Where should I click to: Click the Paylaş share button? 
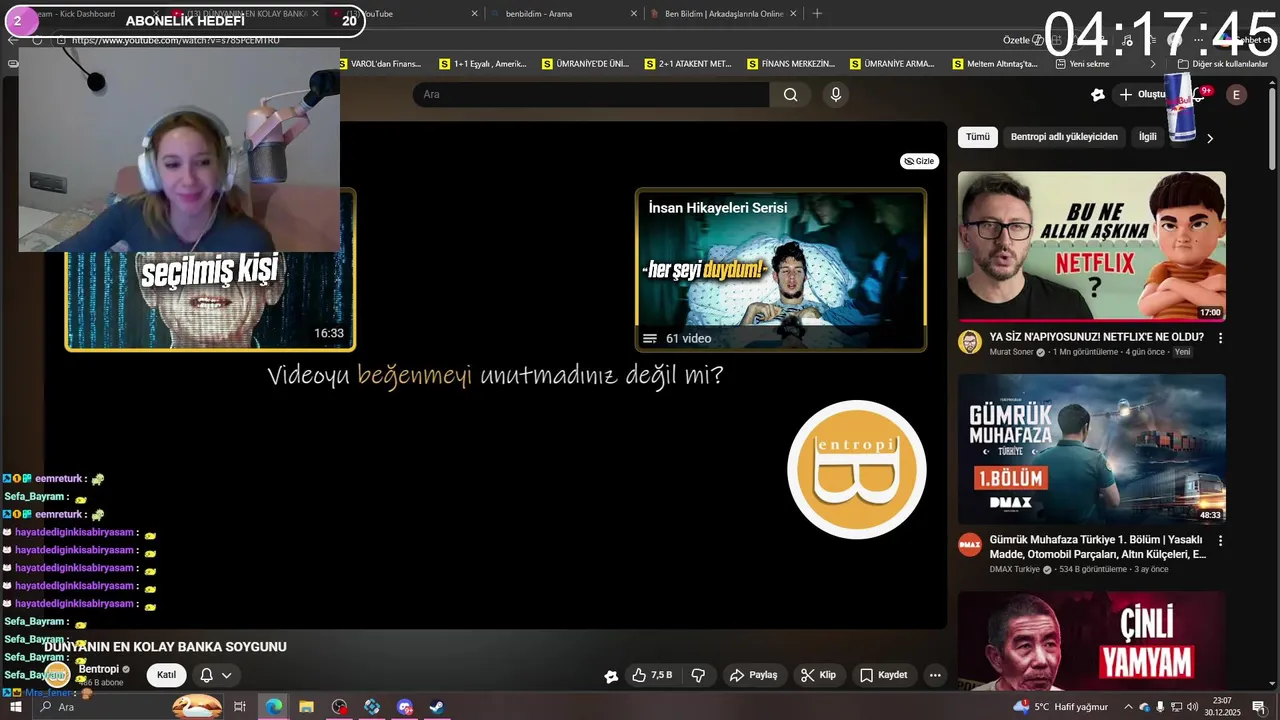pyautogui.click(x=754, y=675)
